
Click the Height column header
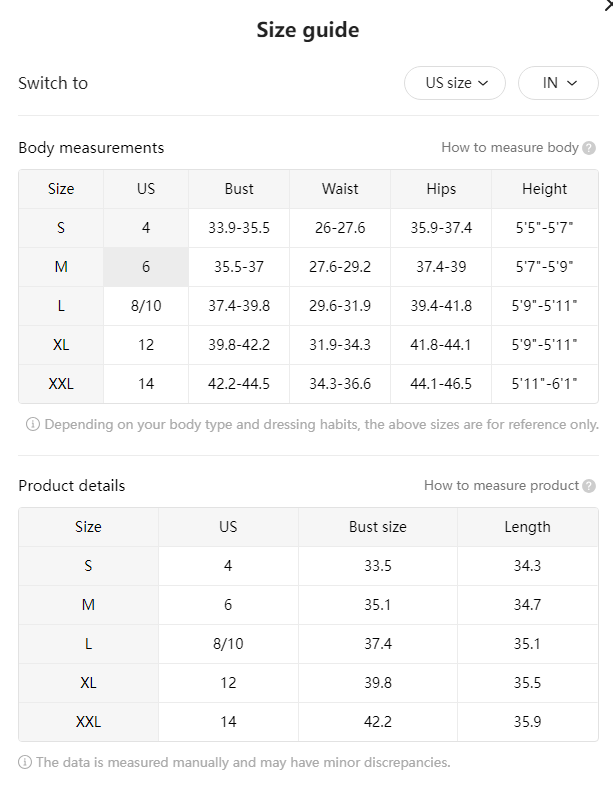tap(545, 189)
